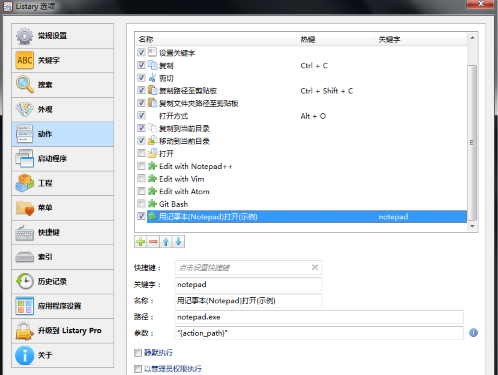Close the Listary options window
This screenshot has height=375, width=498.
(480, 4)
